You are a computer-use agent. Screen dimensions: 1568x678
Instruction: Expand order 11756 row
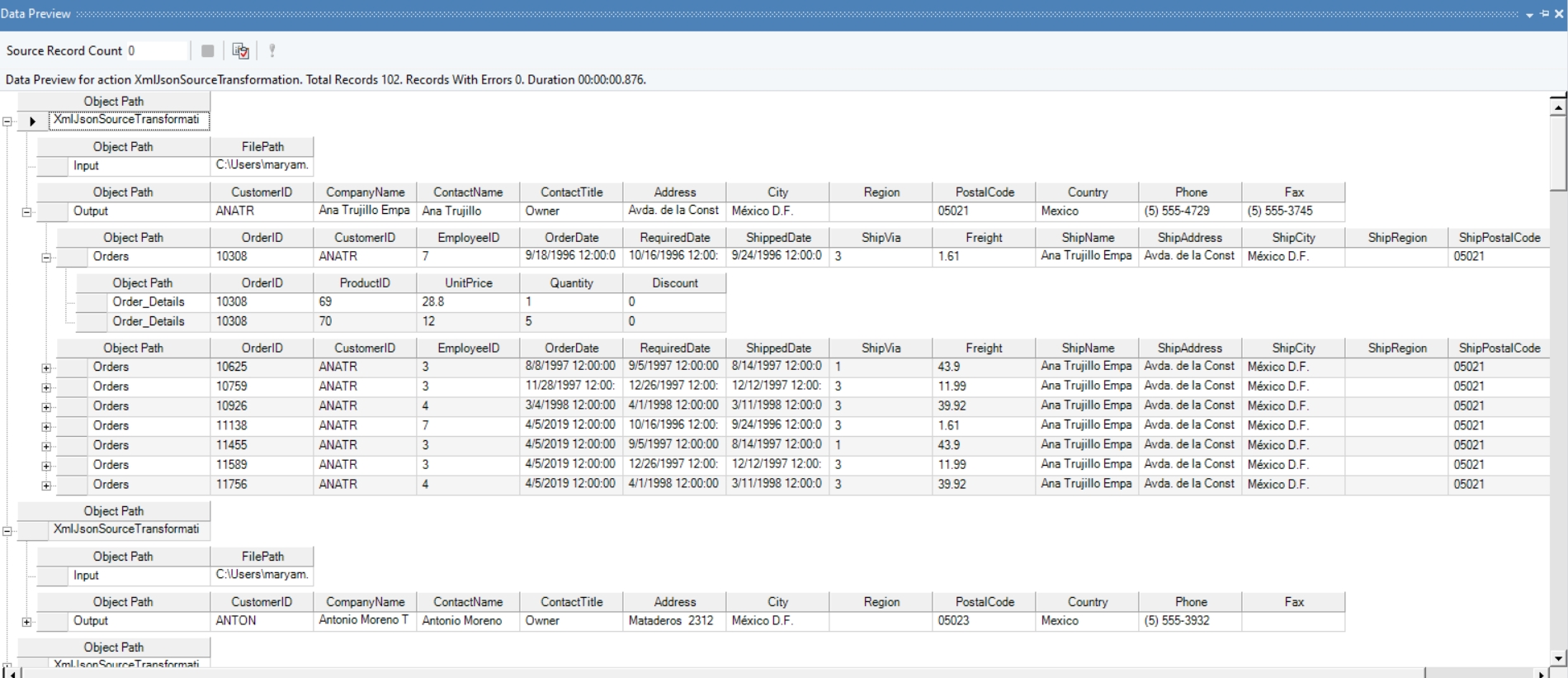click(x=46, y=486)
